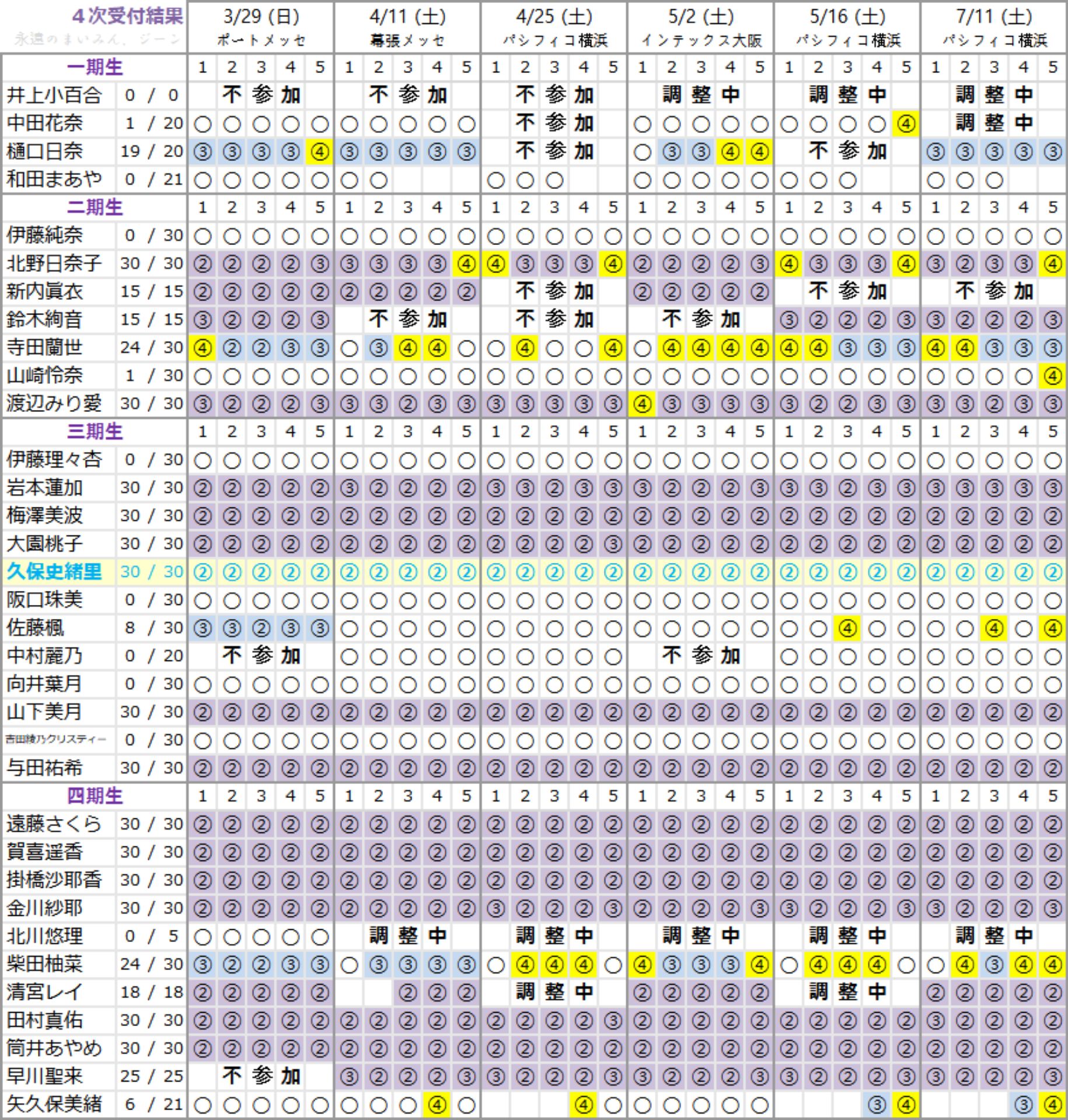
Task: Click 清宮レイ's 調整中 cell under 4/25
Action: 554,992
